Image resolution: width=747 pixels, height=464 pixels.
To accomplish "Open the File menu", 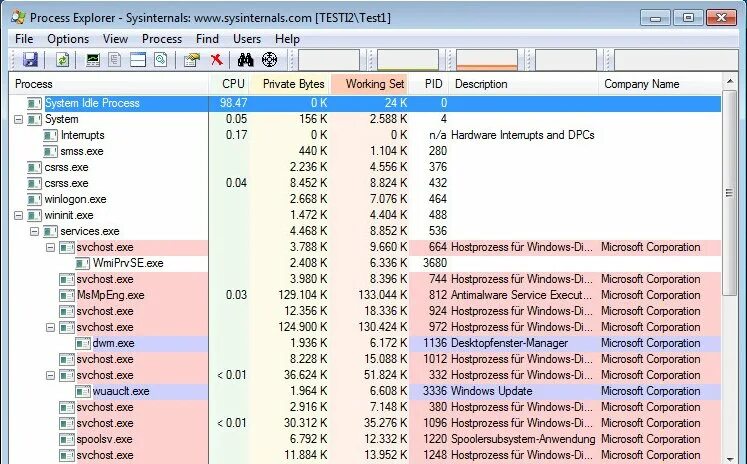I will 24,39.
